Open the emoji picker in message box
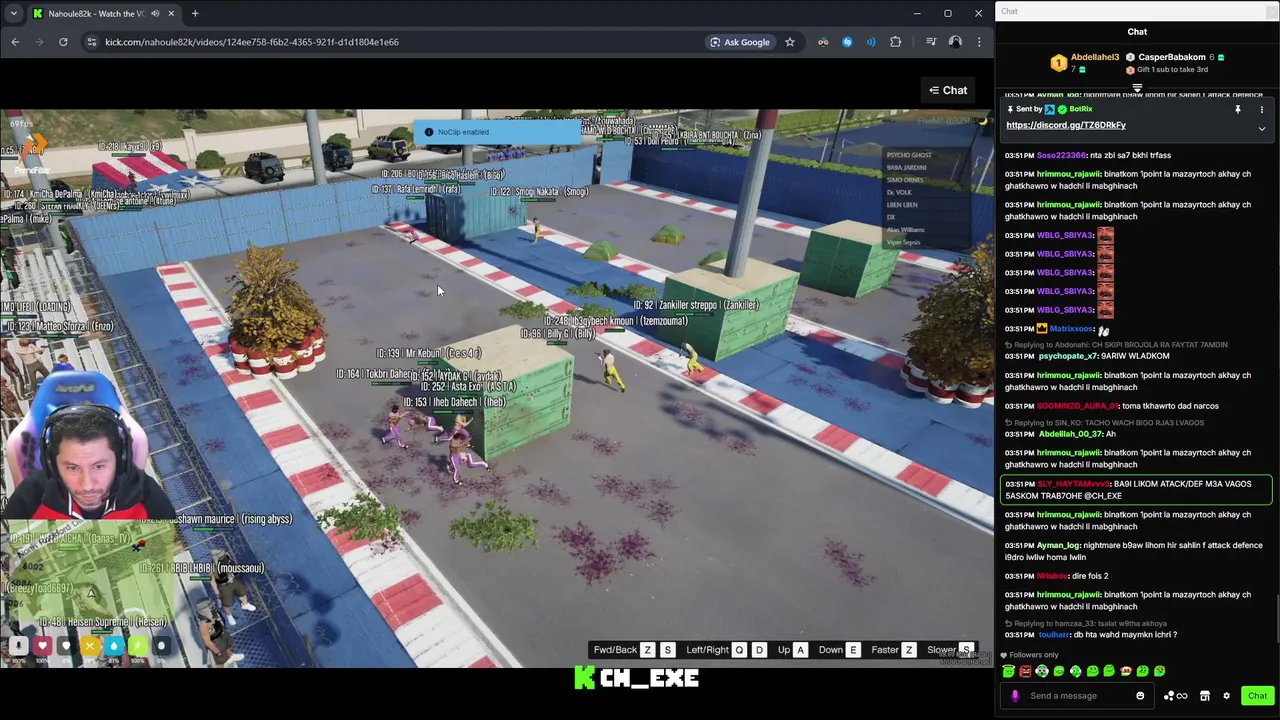This screenshot has height=720, width=1280. coord(1140,696)
